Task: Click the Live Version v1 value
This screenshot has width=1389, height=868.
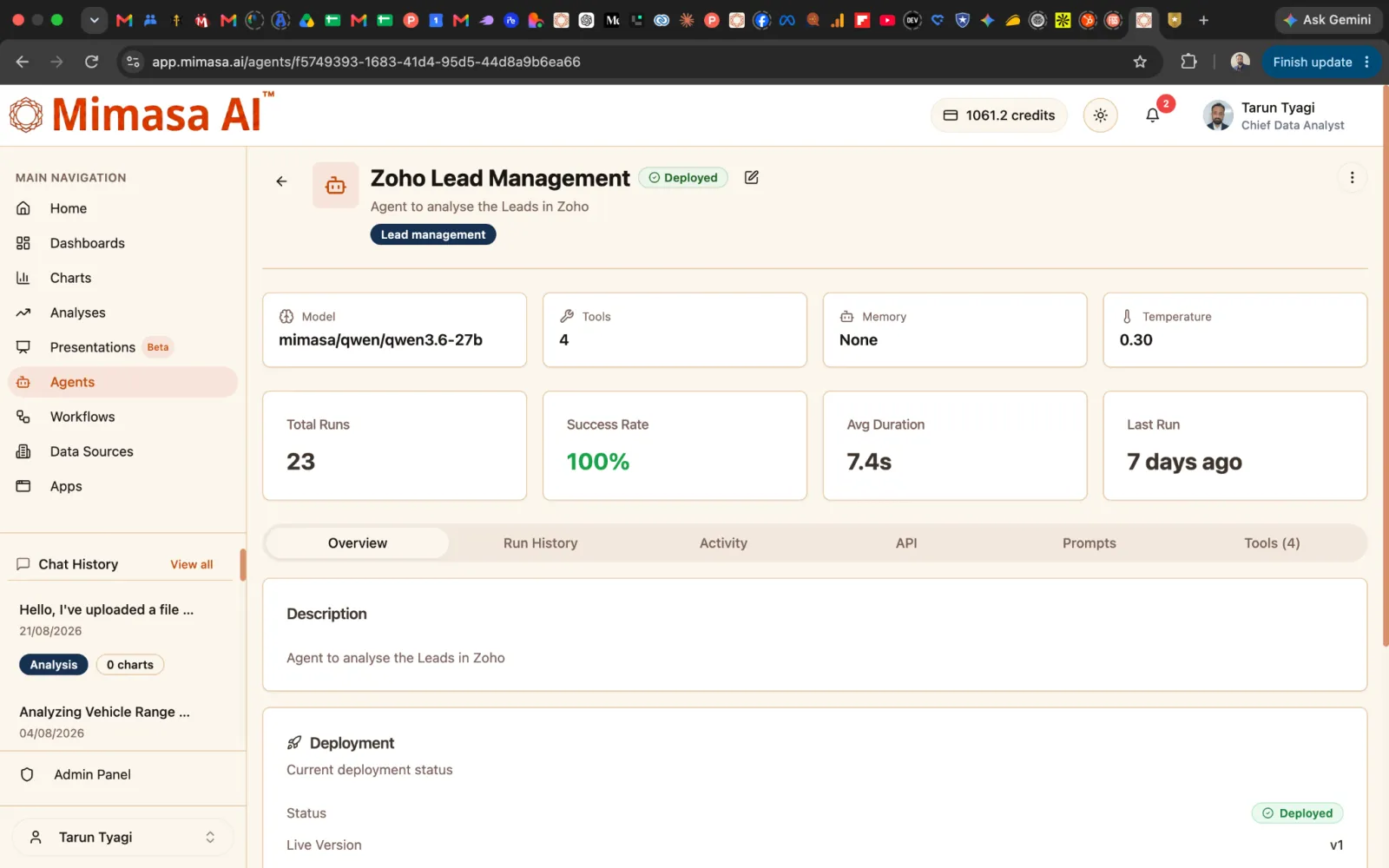Action: tap(1336, 845)
